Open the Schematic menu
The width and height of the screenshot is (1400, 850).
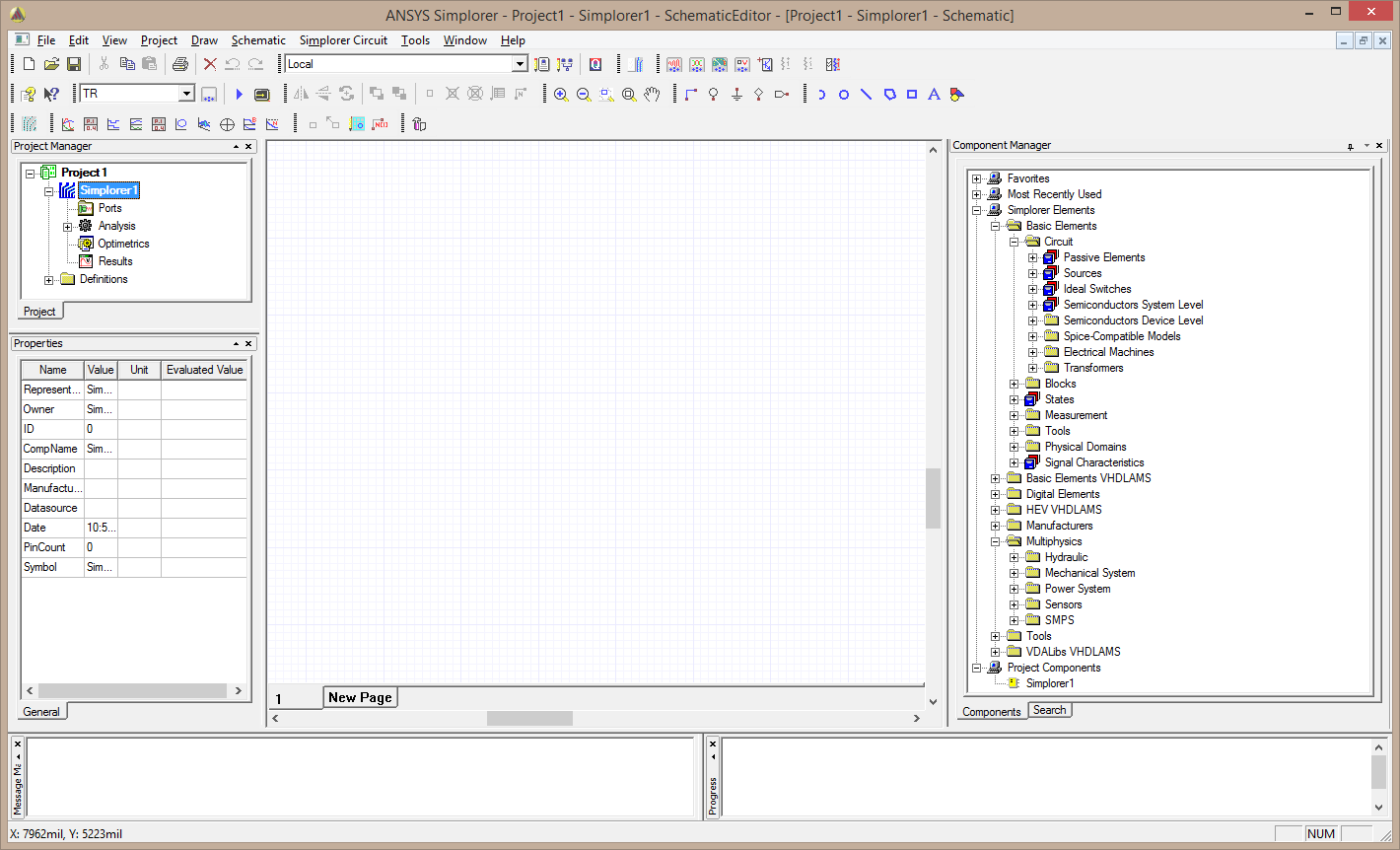tap(258, 40)
